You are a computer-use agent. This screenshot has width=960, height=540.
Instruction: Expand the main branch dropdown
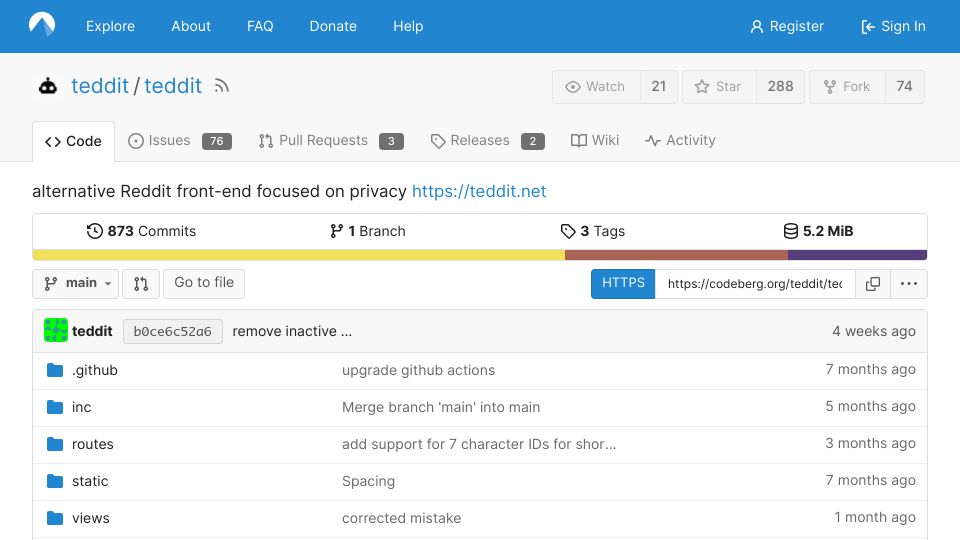click(75, 283)
